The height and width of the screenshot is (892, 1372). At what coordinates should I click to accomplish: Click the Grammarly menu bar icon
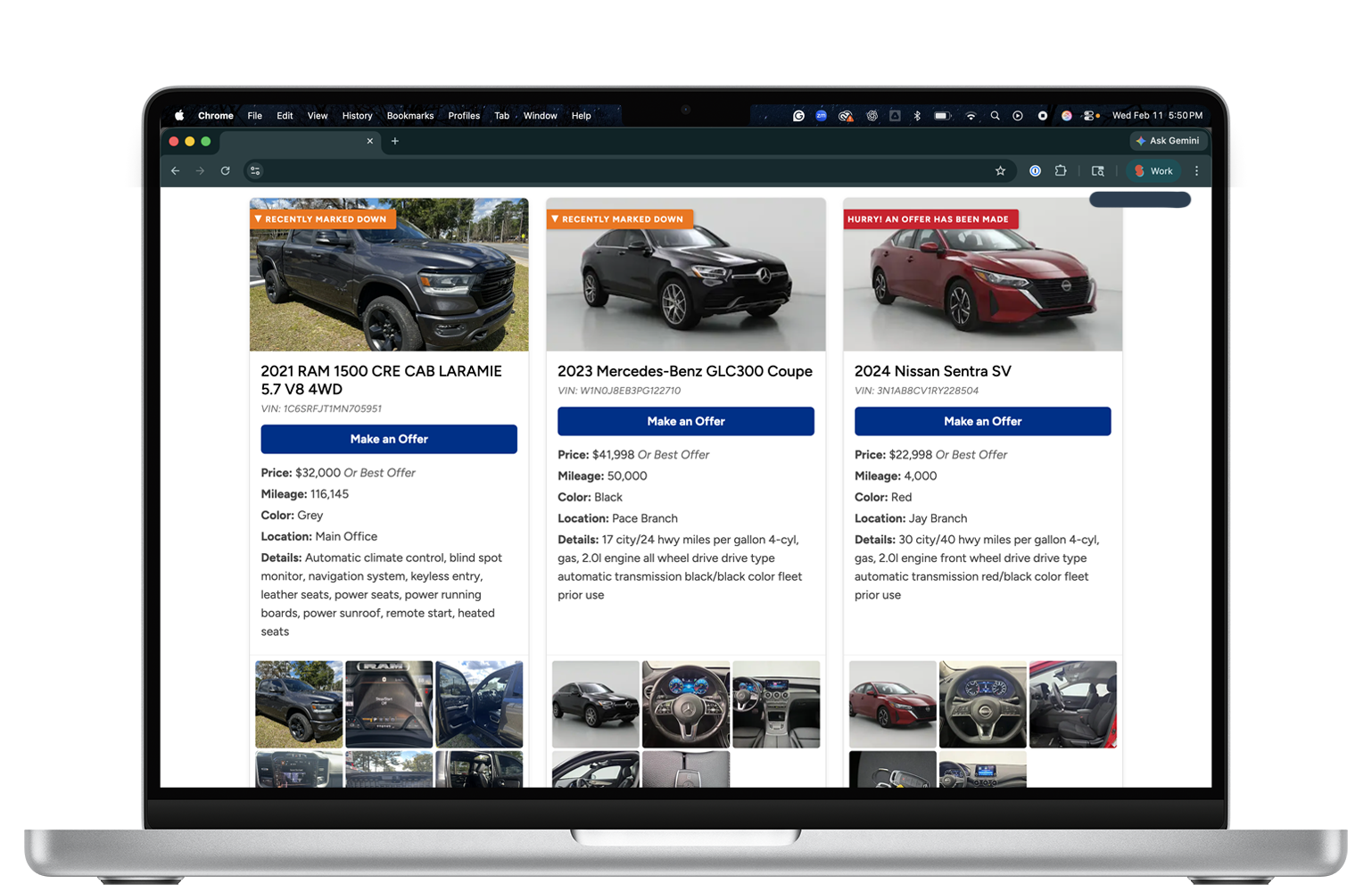(798, 116)
